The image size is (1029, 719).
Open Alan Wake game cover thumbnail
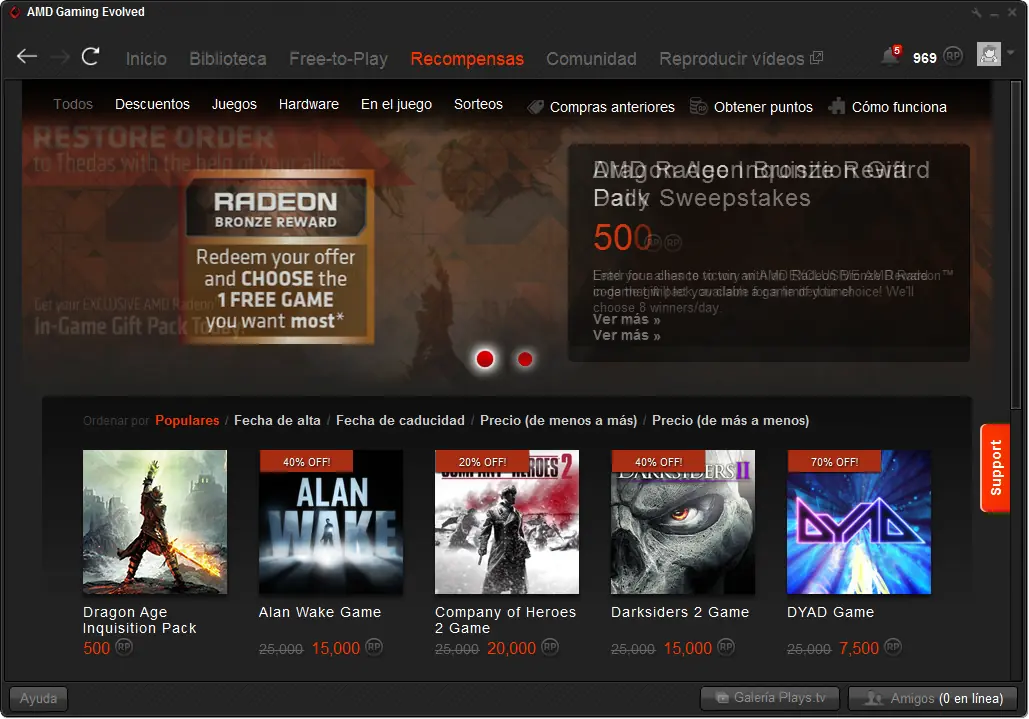pos(331,522)
